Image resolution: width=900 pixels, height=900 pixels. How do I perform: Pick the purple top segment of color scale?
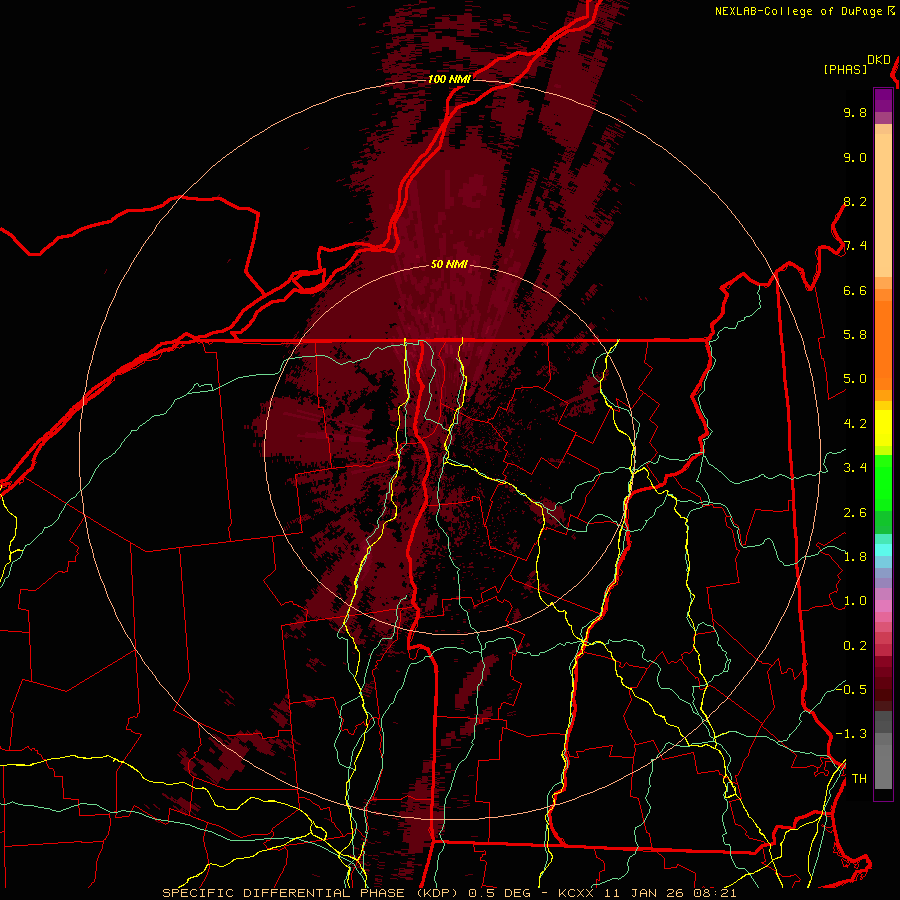(x=883, y=100)
